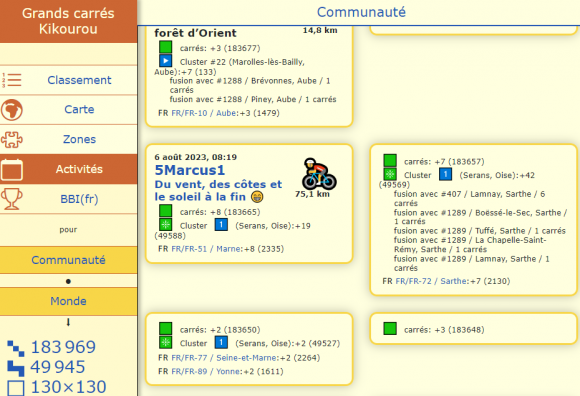Click the puzzle piece icon beside Zones
The height and width of the screenshot is (396, 580).
(12, 139)
